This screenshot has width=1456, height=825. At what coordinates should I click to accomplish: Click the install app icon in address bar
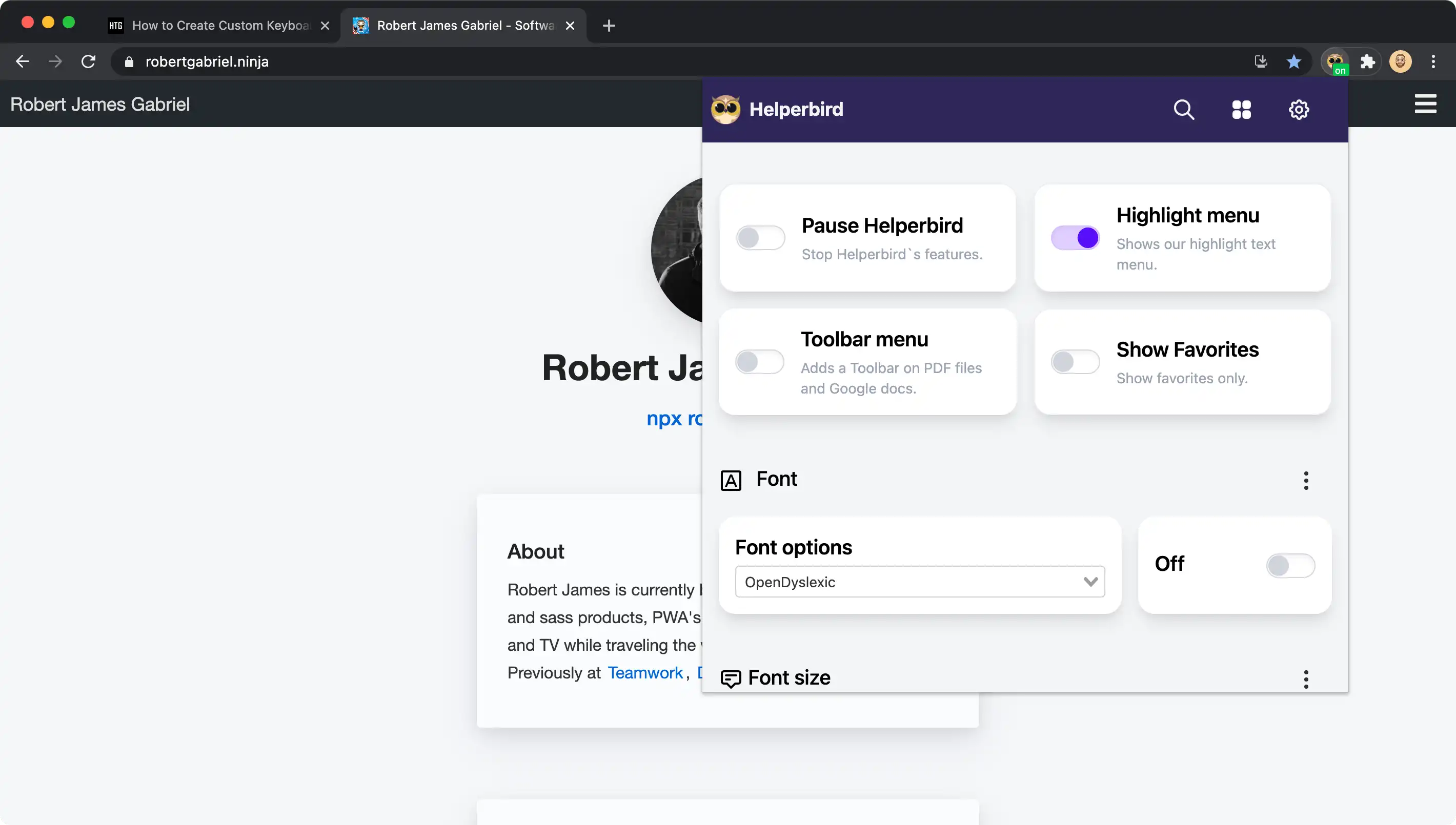[1261, 61]
